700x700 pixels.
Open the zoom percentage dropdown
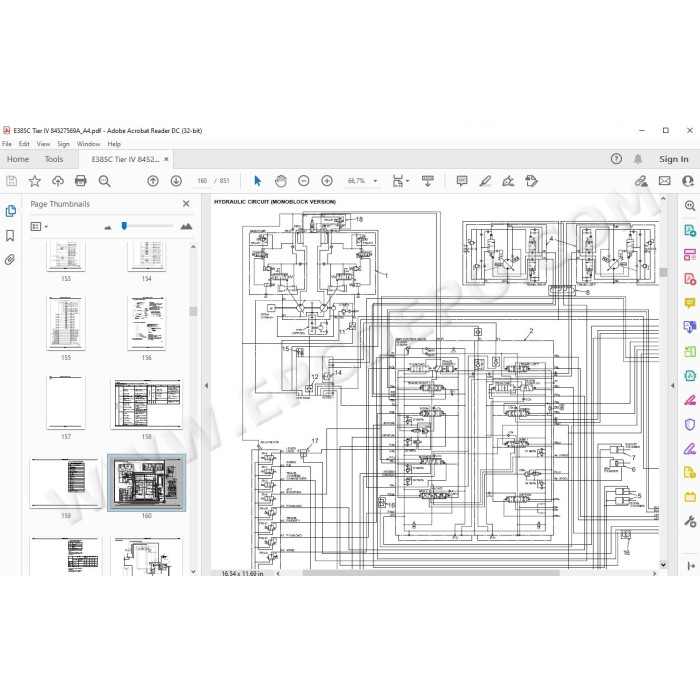[x=375, y=181]
